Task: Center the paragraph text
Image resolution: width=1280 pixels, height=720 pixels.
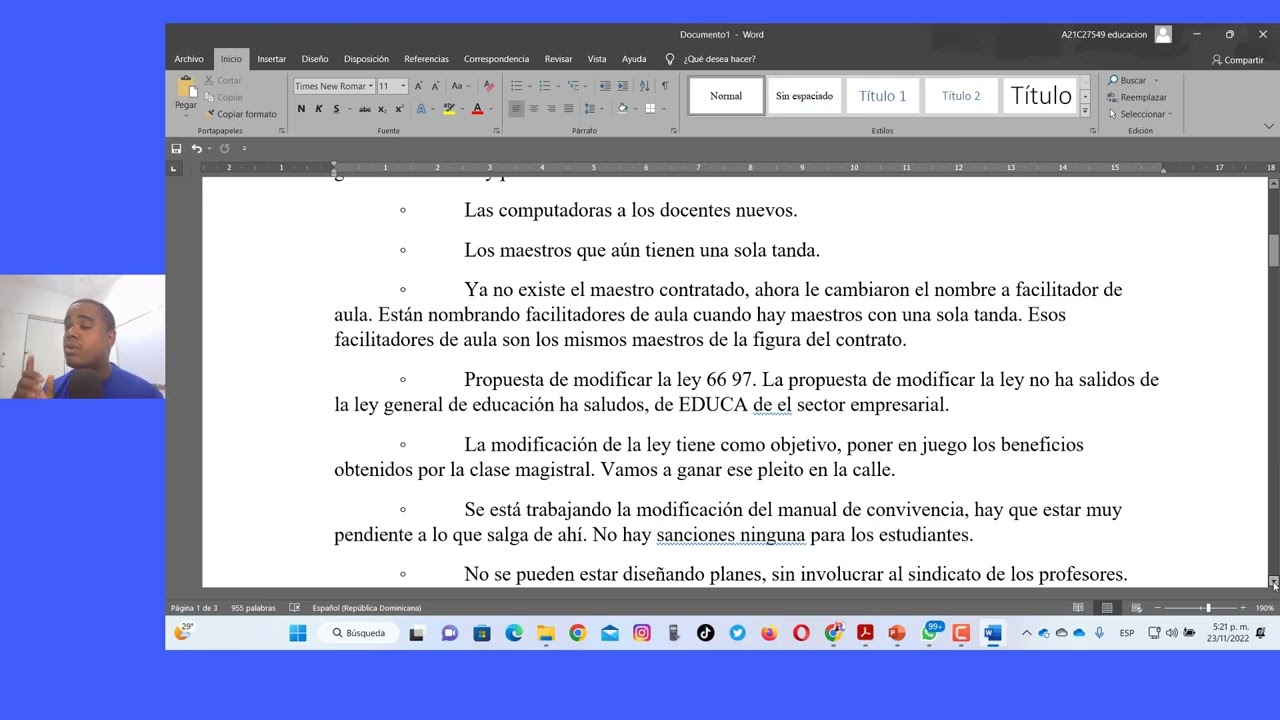Action: tap(533, 109)
